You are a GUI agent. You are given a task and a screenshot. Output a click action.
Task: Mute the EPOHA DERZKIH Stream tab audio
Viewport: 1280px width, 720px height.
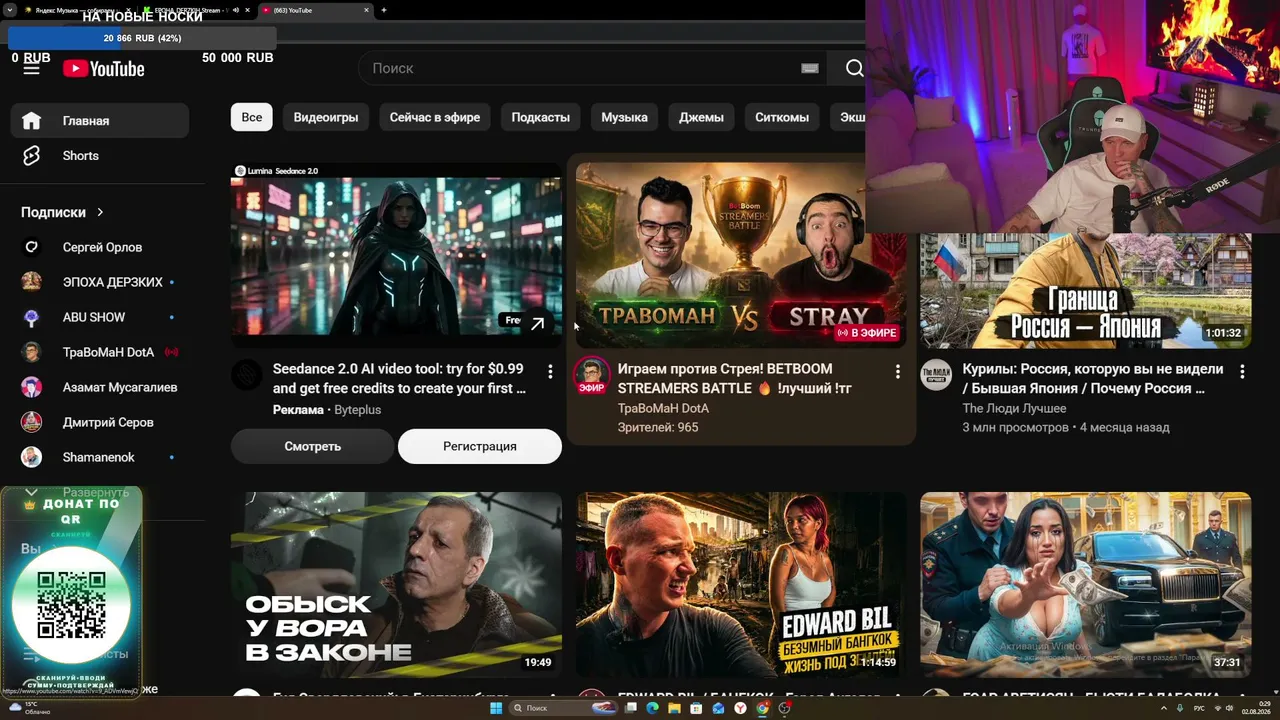[236, 10]
